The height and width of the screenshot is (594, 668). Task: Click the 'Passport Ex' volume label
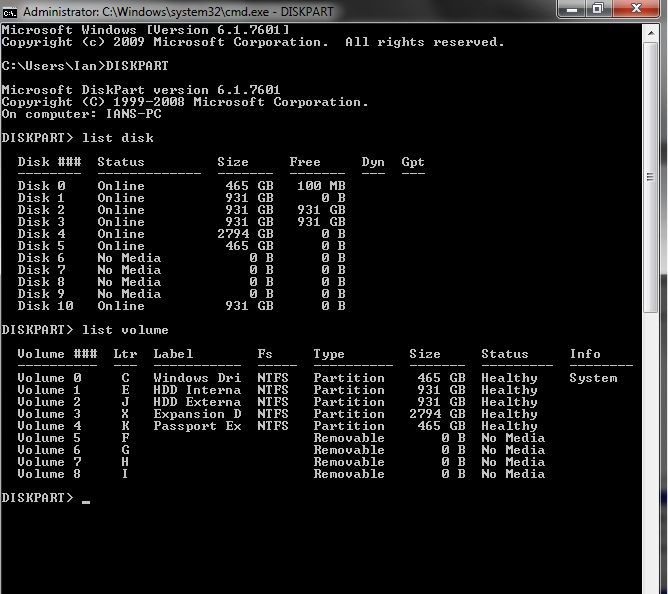point(197,426)
